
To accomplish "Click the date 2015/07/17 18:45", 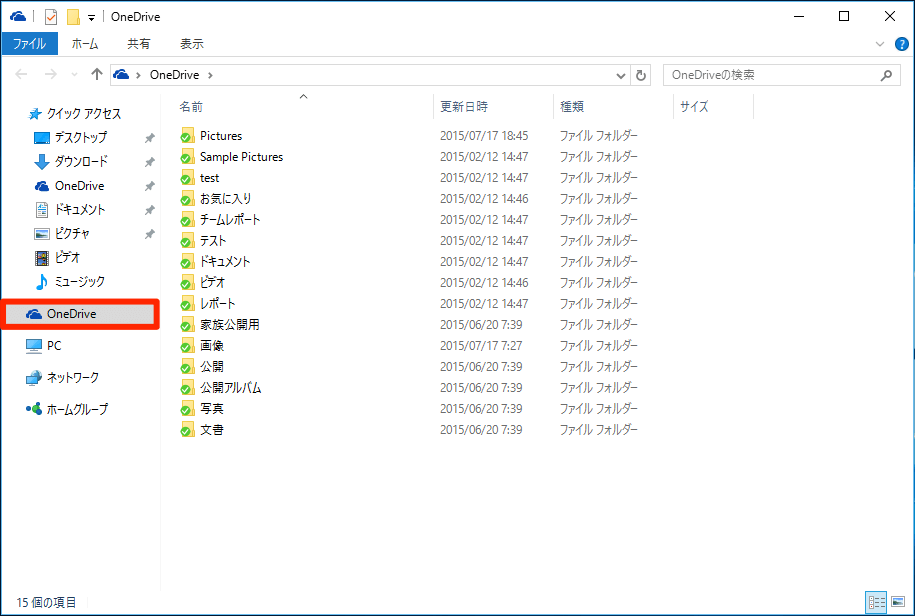I will (484, 136).
